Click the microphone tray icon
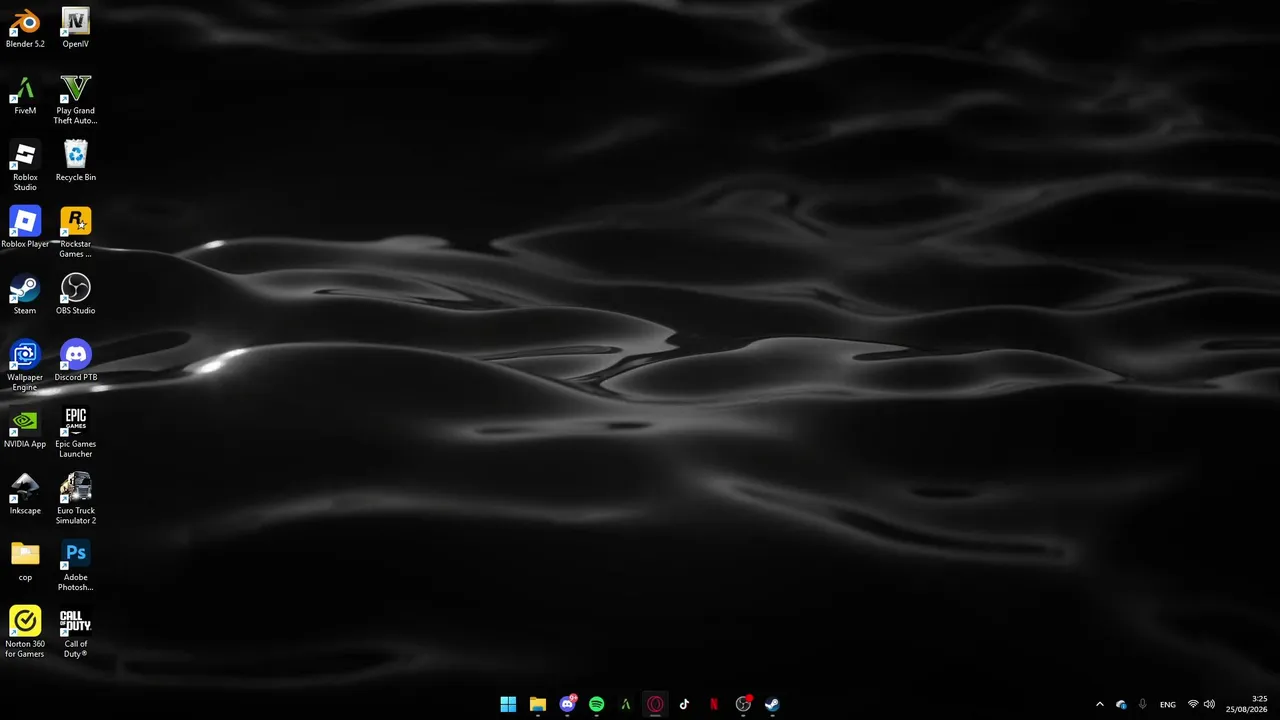This screenshot has width=1280, height=720. click(1142, 704)
